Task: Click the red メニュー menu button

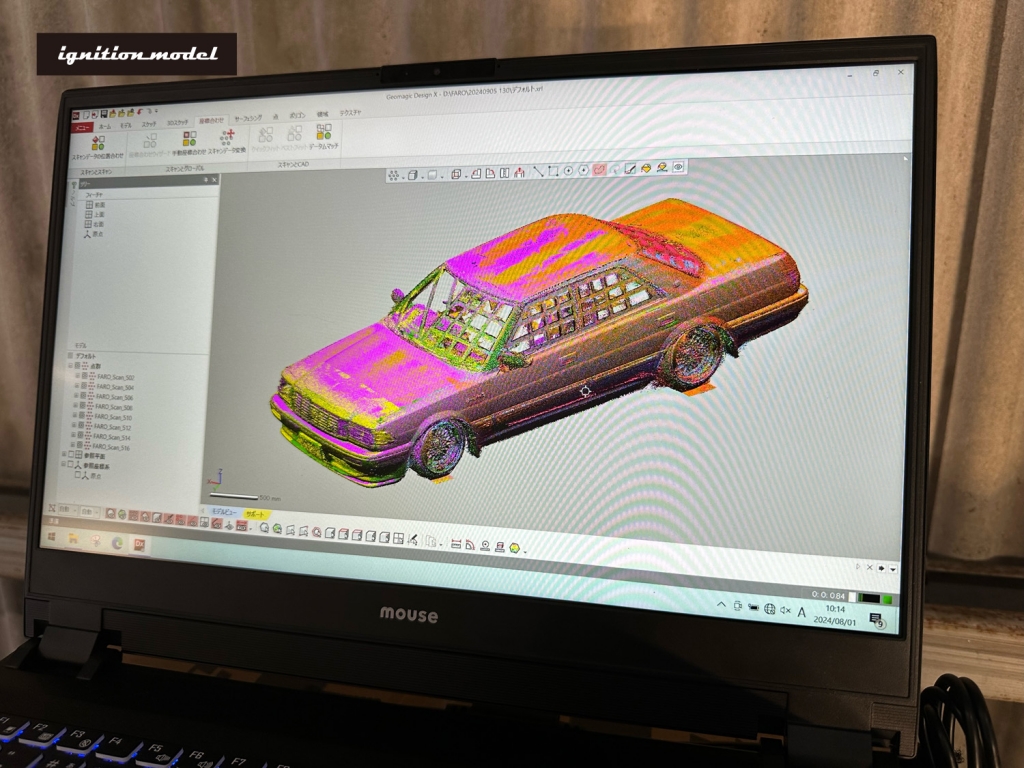Action: tap(82, 127)
